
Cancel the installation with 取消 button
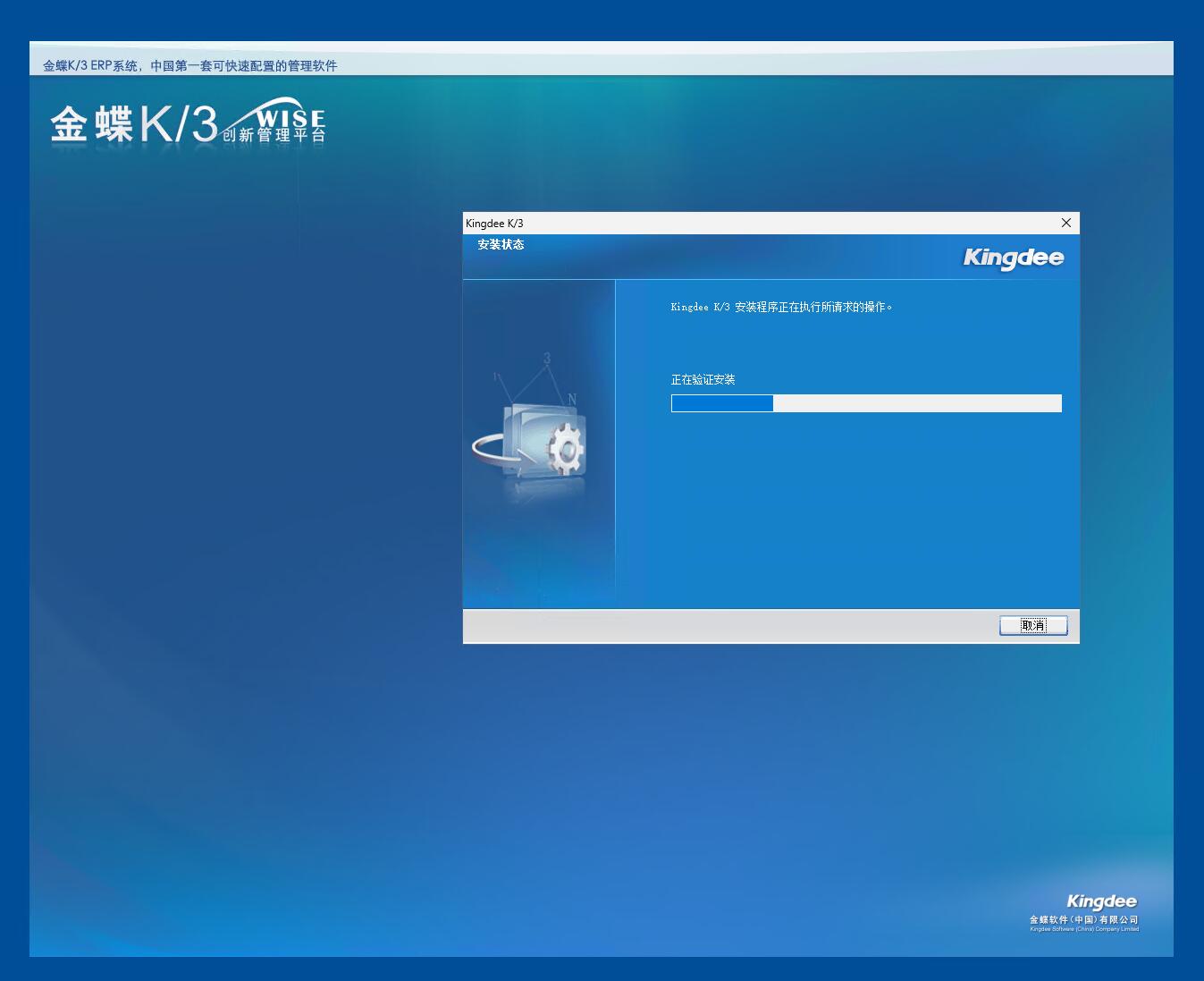pos(1033,625)
